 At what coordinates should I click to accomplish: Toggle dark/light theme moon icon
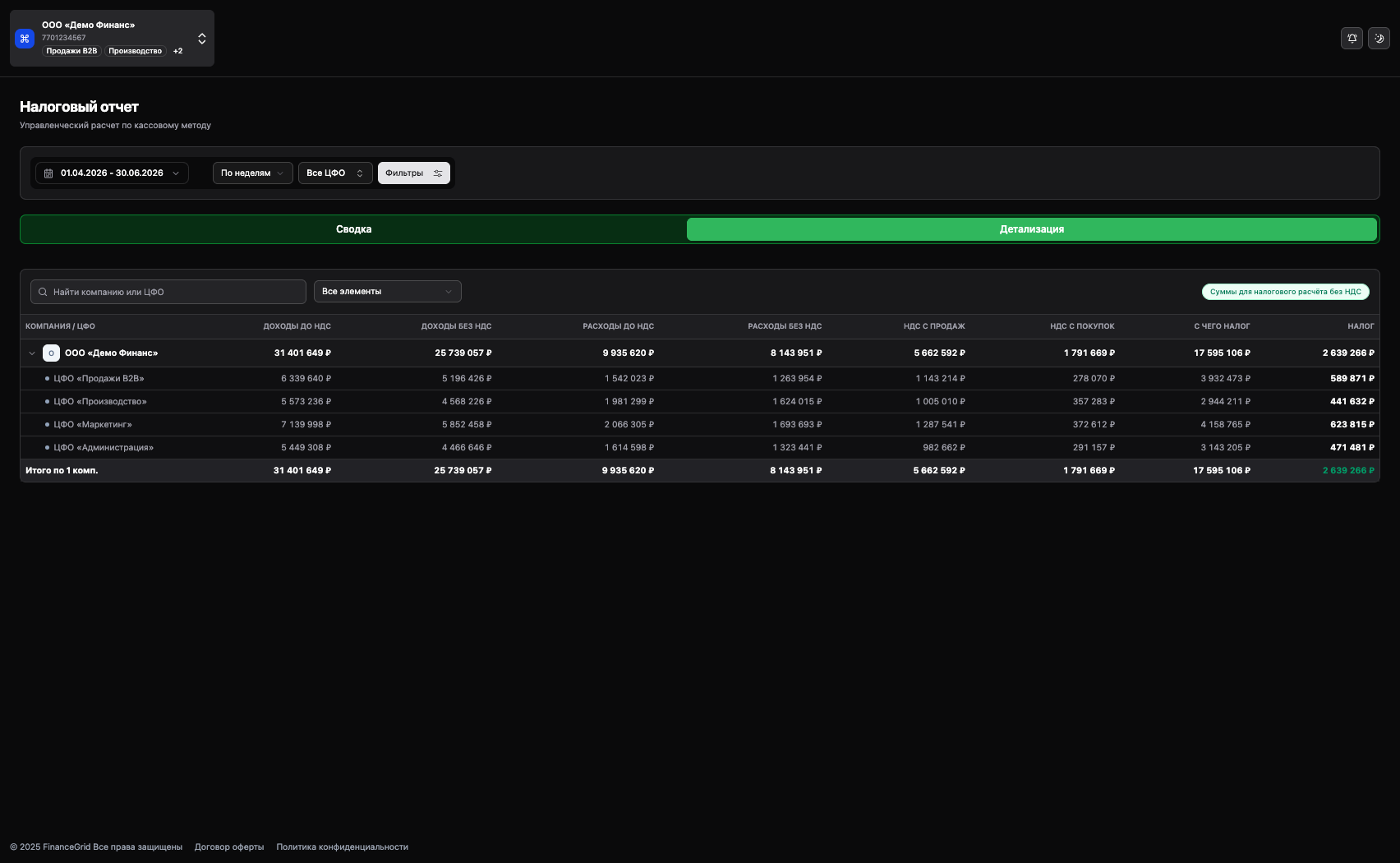[x=1379, y=38]
